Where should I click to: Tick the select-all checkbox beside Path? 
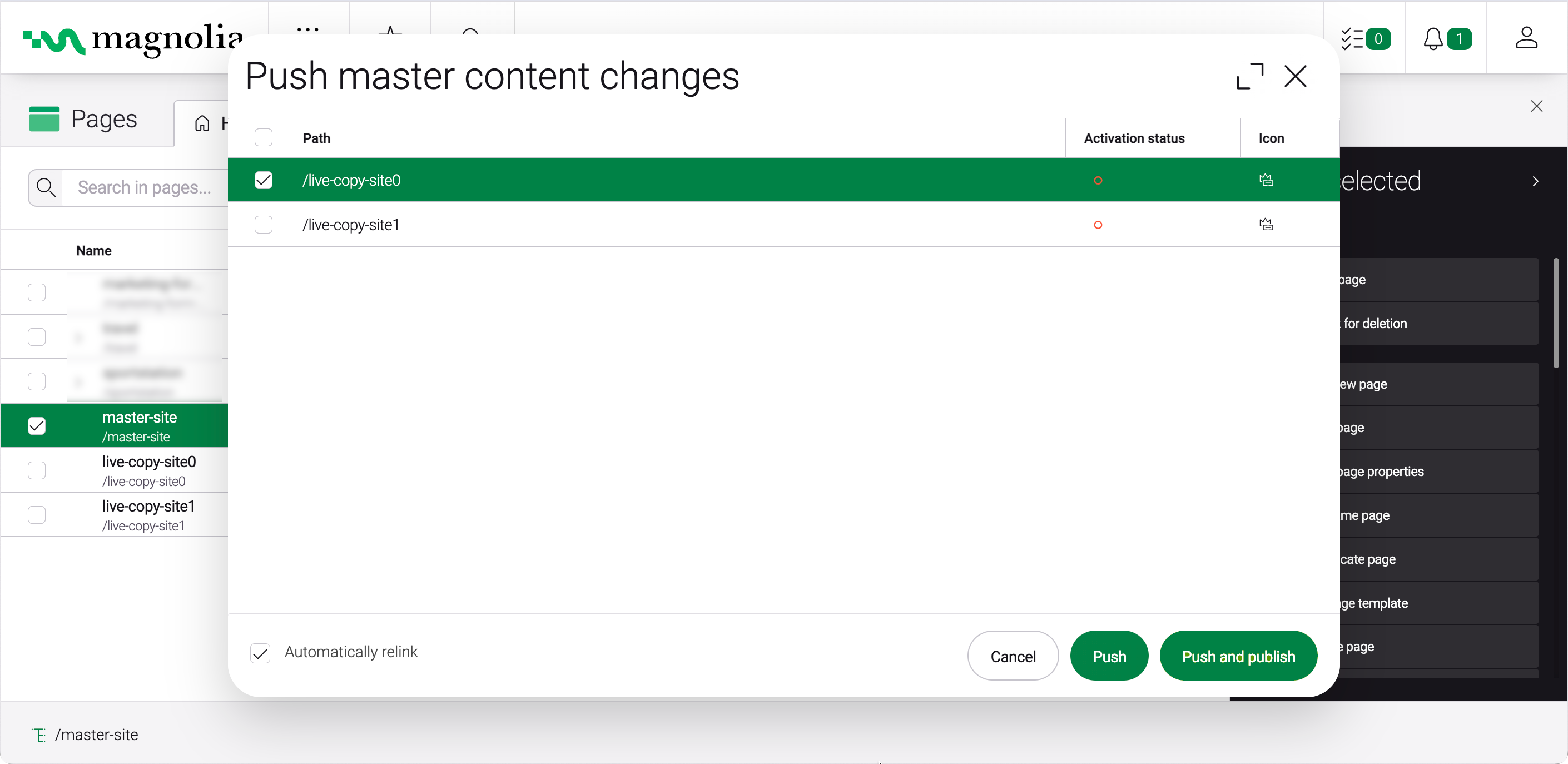click(264, 137)
